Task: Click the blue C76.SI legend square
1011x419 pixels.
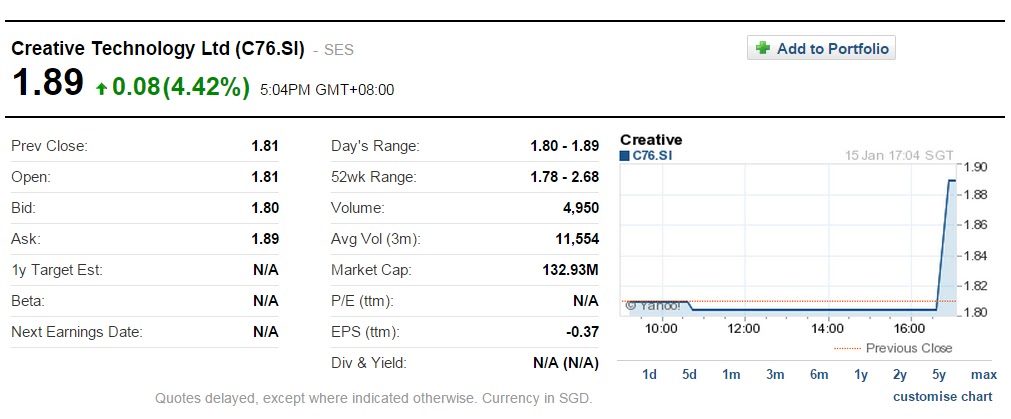Action: (x=625, y=155)
